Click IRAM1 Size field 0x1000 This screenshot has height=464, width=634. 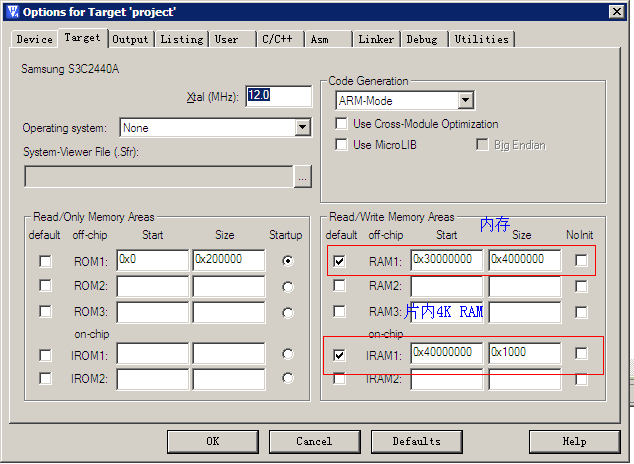pyautogui.click(x=525, y=353)
